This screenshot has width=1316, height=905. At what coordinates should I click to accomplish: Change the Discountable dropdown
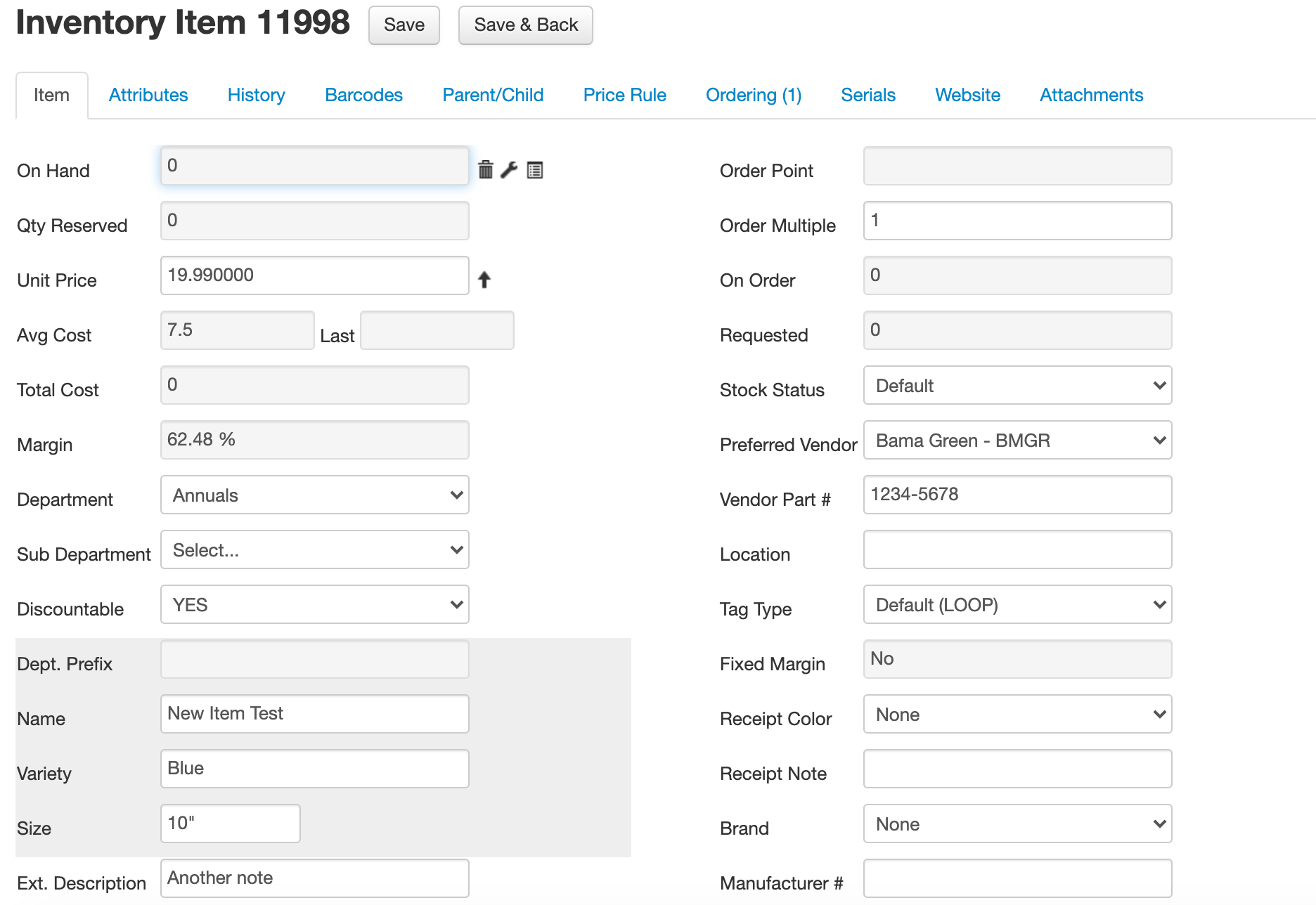pyautogui.click(x=314, y=605)
